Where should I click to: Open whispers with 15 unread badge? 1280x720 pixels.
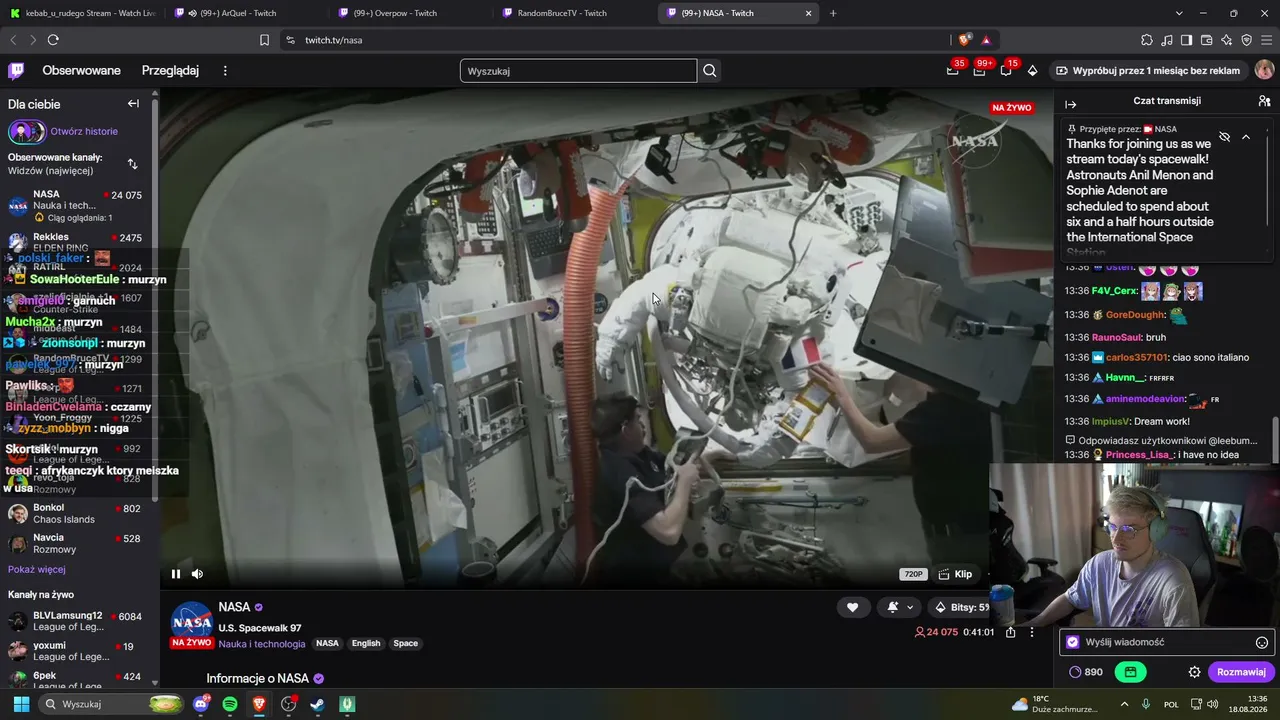[1006, 70]
